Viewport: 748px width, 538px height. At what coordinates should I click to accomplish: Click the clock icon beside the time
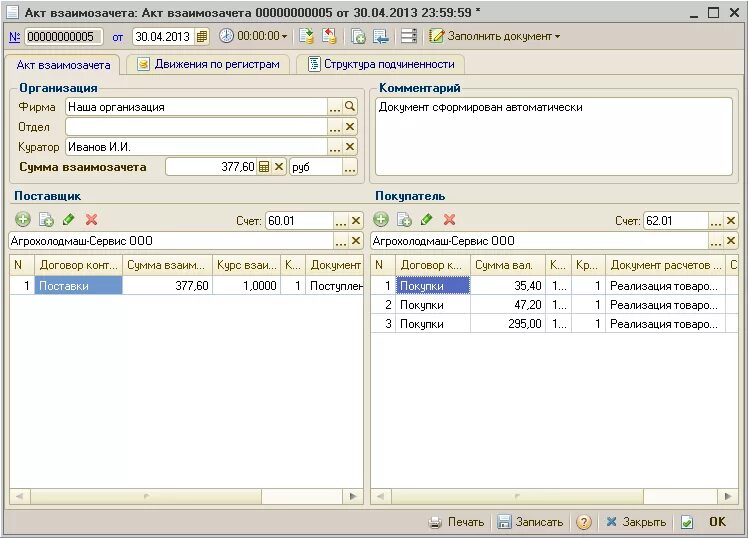click(226, 36)
